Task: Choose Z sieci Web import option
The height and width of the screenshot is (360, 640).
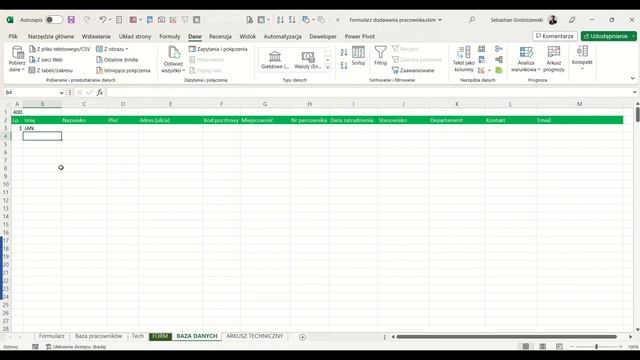Action: [x=46, y=60]
